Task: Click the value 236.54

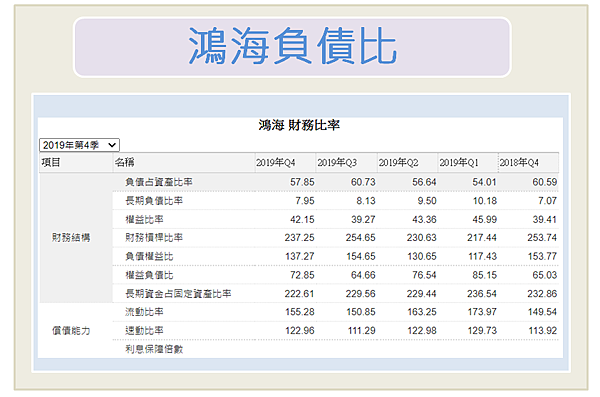Action: pyautogui.click(x=482, y=294)
